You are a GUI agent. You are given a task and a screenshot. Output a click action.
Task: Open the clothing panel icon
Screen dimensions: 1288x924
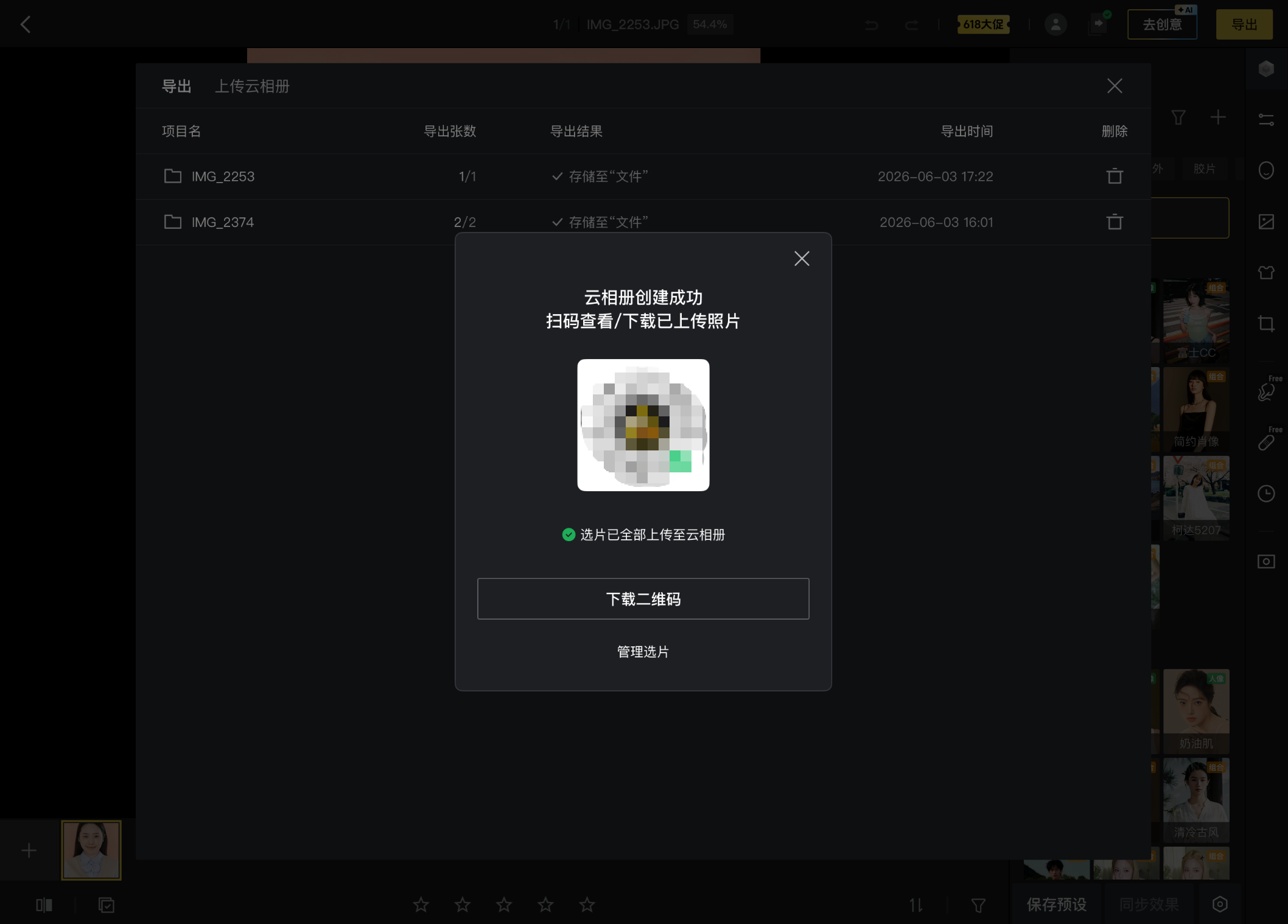1266,273
